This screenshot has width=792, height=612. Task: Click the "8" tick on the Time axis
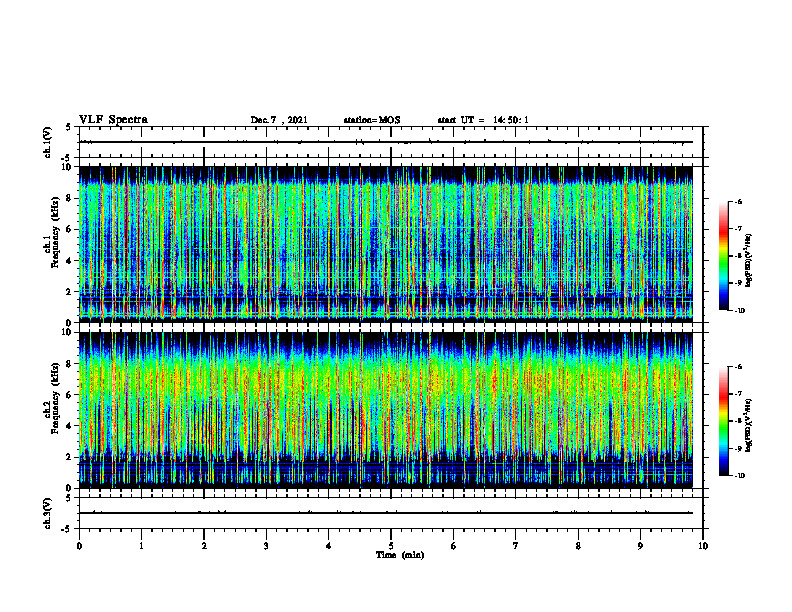pyautogui.click(x=578, y=546)
